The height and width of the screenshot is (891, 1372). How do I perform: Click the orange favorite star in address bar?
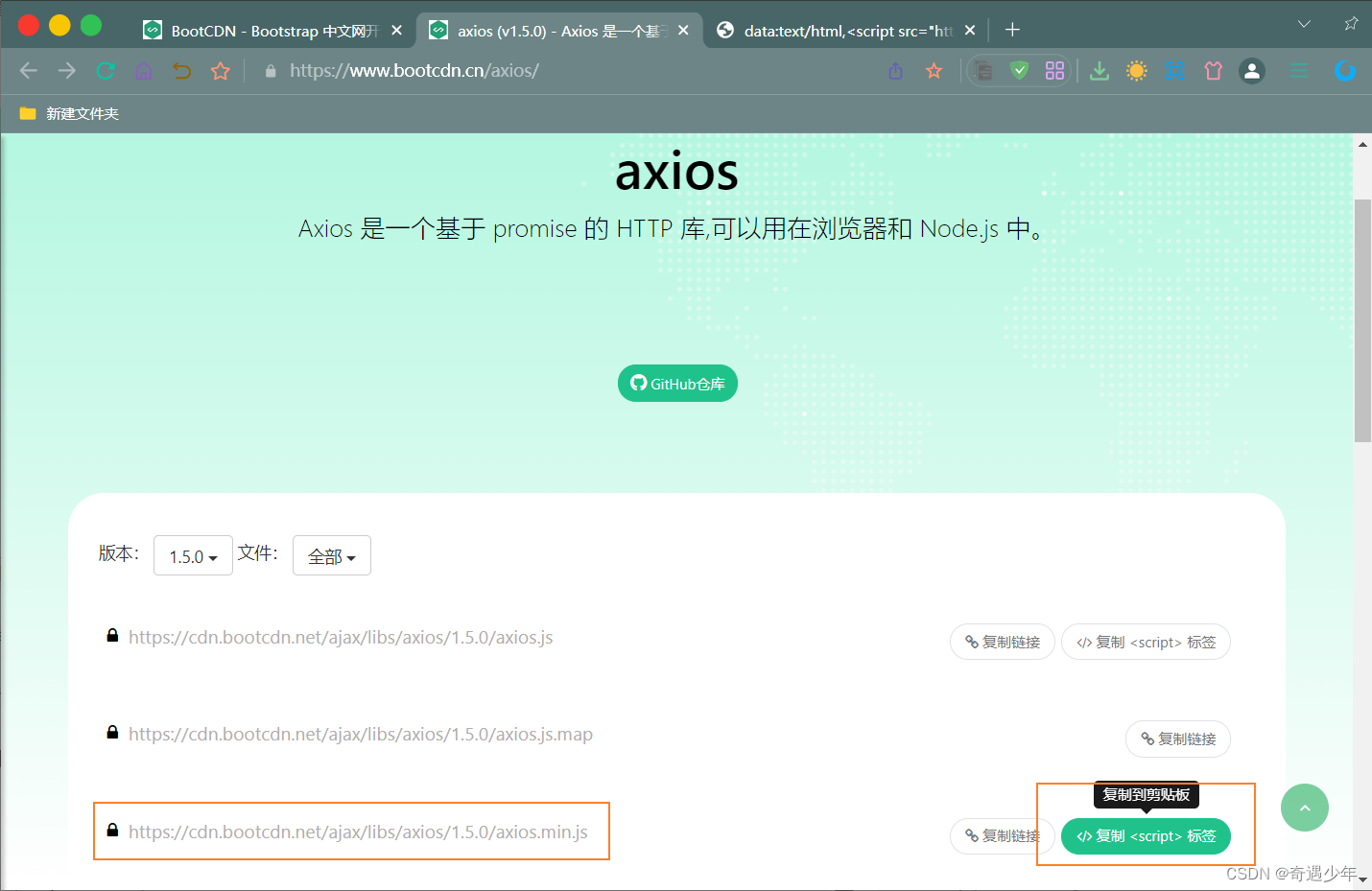[934, 71]
